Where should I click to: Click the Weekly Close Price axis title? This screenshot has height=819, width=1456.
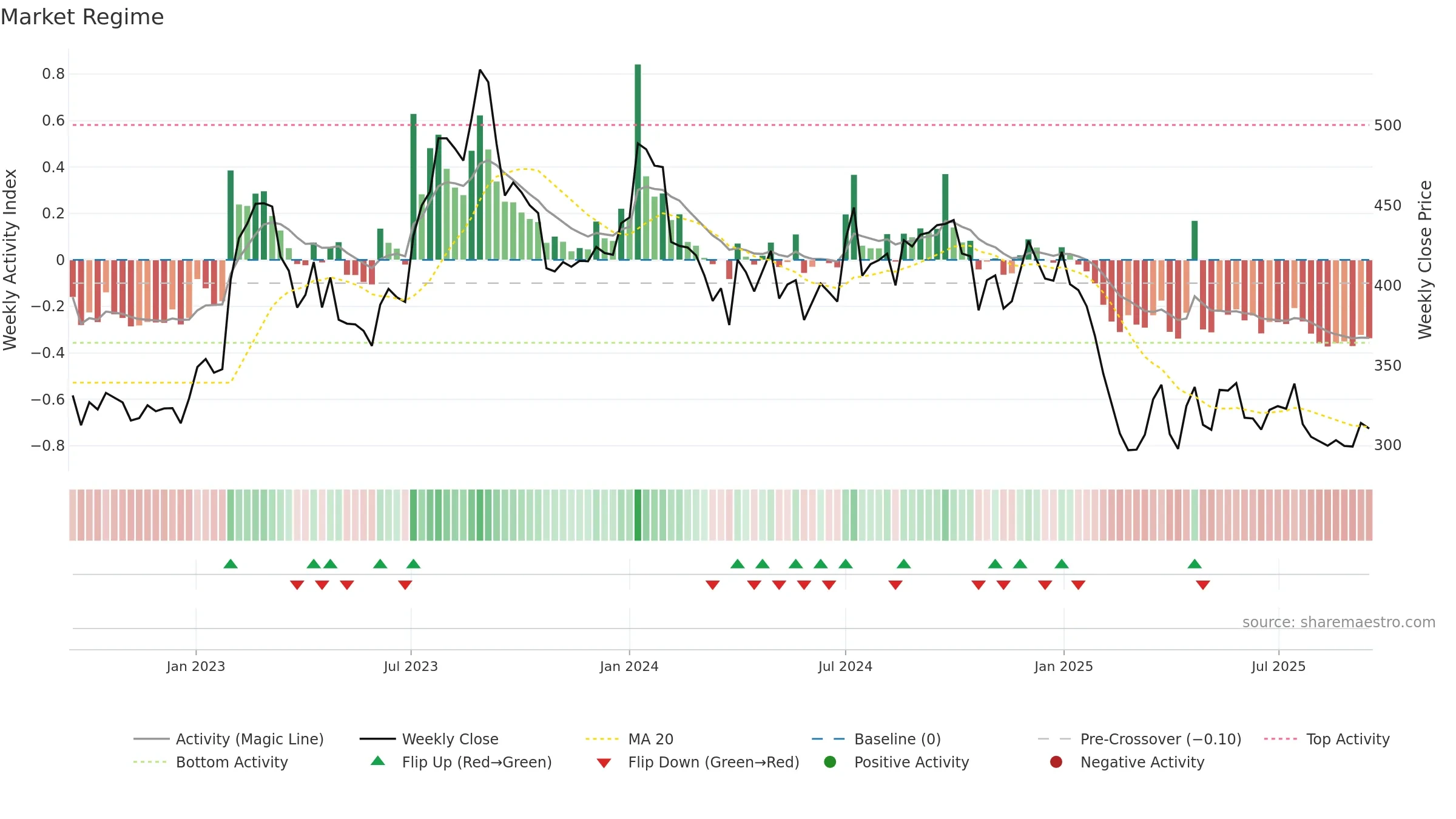(1425, 260)
